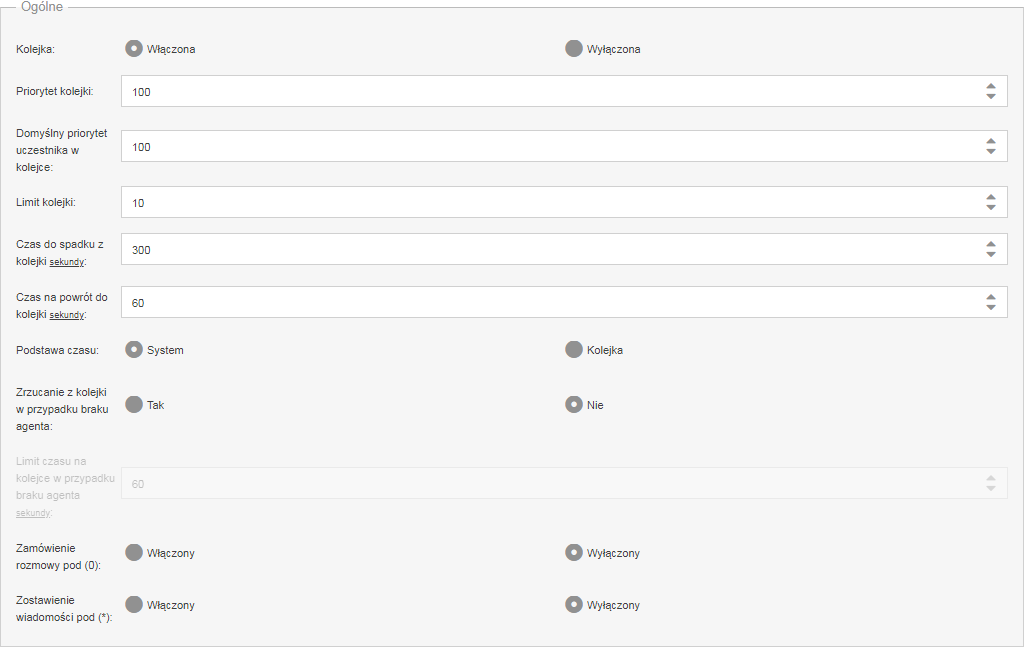Select Nie for Zrzucanie z kolejki
The height and width of the screenshot is (647, 1024).
(x=574, y=405)
